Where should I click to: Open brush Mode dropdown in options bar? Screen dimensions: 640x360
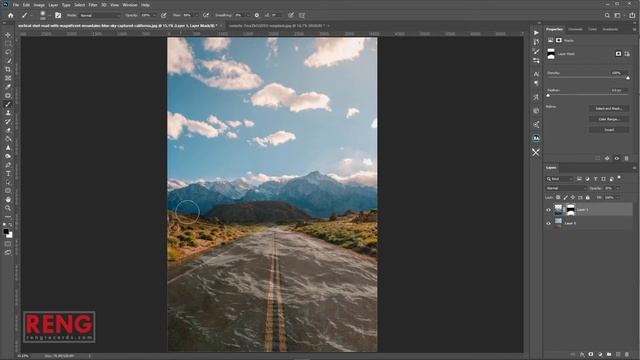100,15
